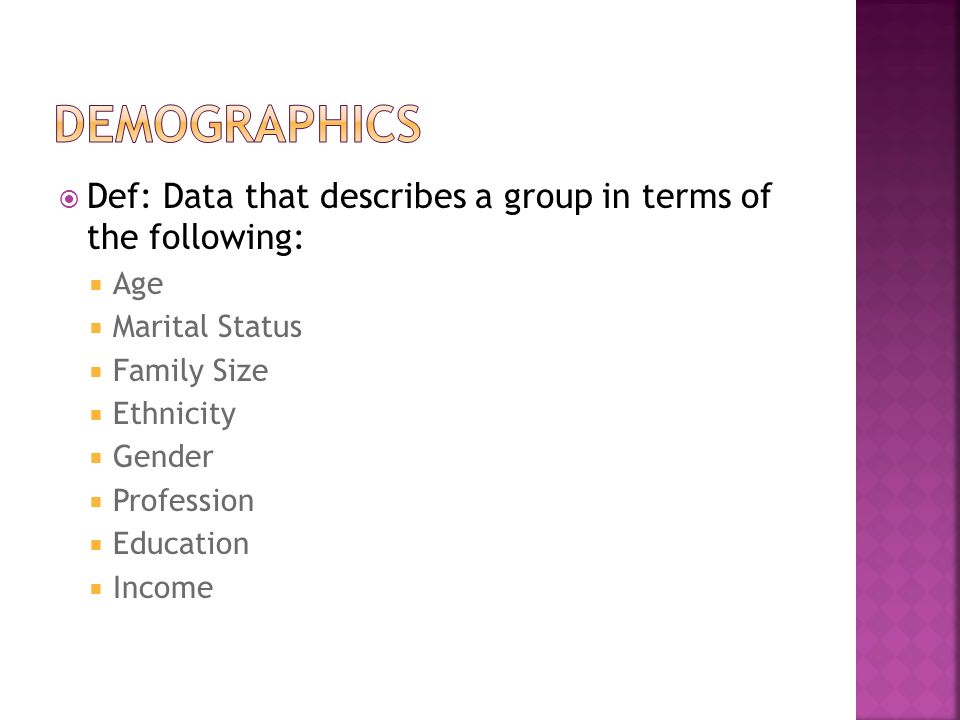The width and height of the screenshot is (960, 720).
Task: Click the orange bullet beside Education
Action: click(96, 544)
